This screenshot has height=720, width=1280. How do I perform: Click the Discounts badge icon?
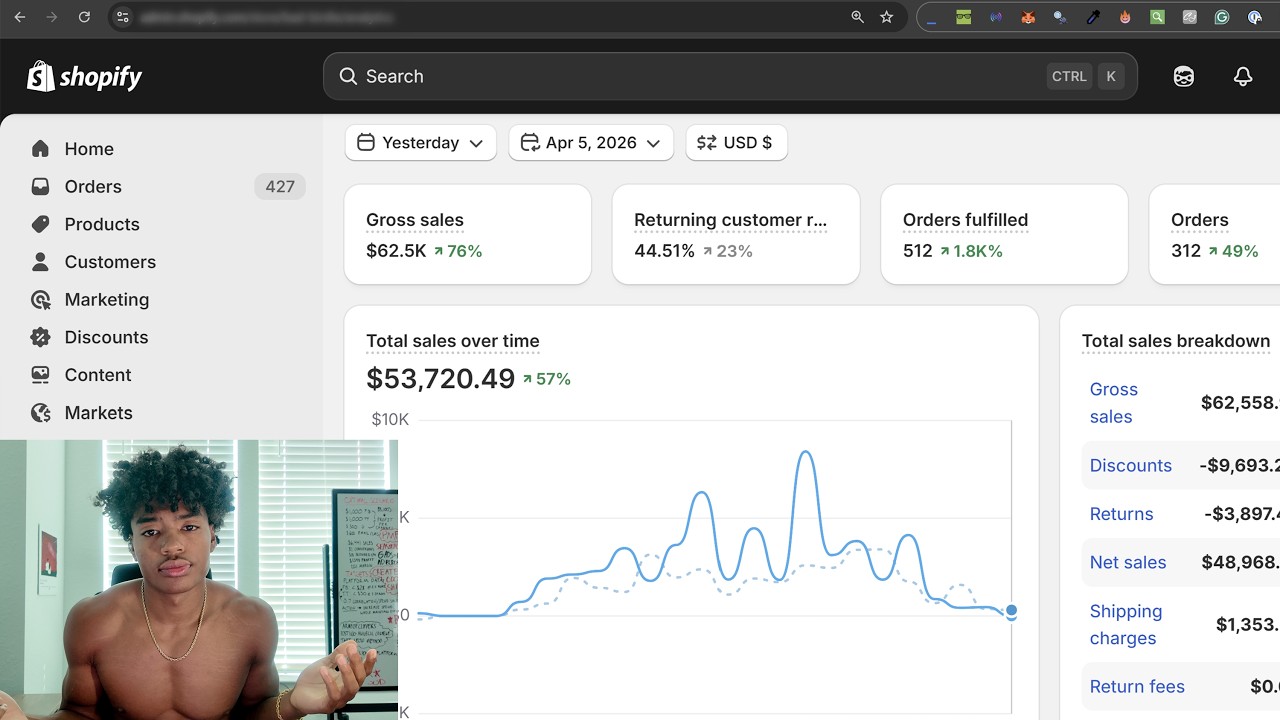(x=40, y=337)
